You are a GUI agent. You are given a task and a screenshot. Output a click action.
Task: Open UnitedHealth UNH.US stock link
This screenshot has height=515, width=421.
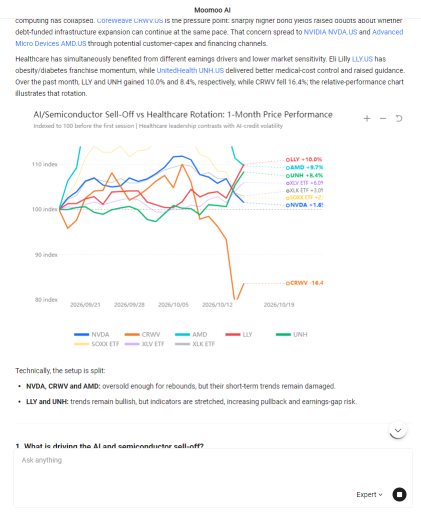tap(190, 70)
